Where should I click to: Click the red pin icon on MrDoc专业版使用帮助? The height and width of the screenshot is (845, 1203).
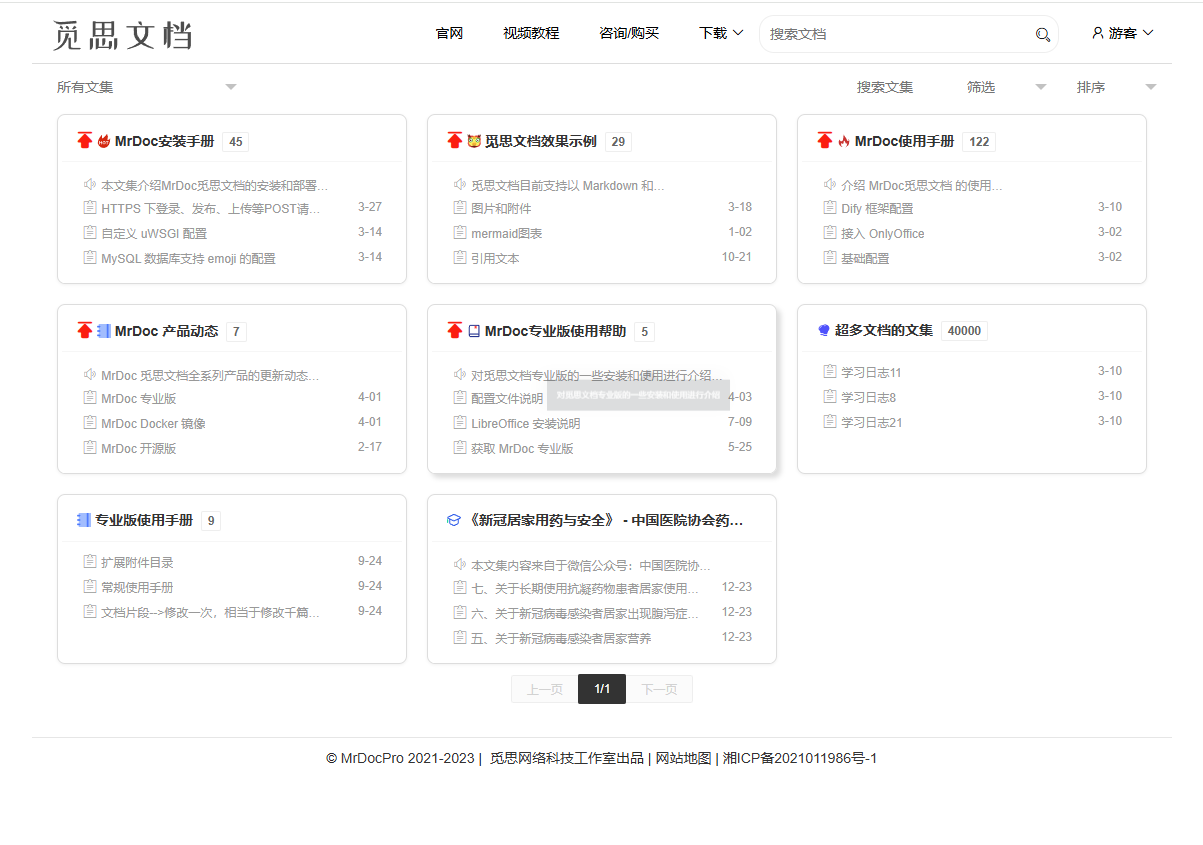(x=455, y=331)
